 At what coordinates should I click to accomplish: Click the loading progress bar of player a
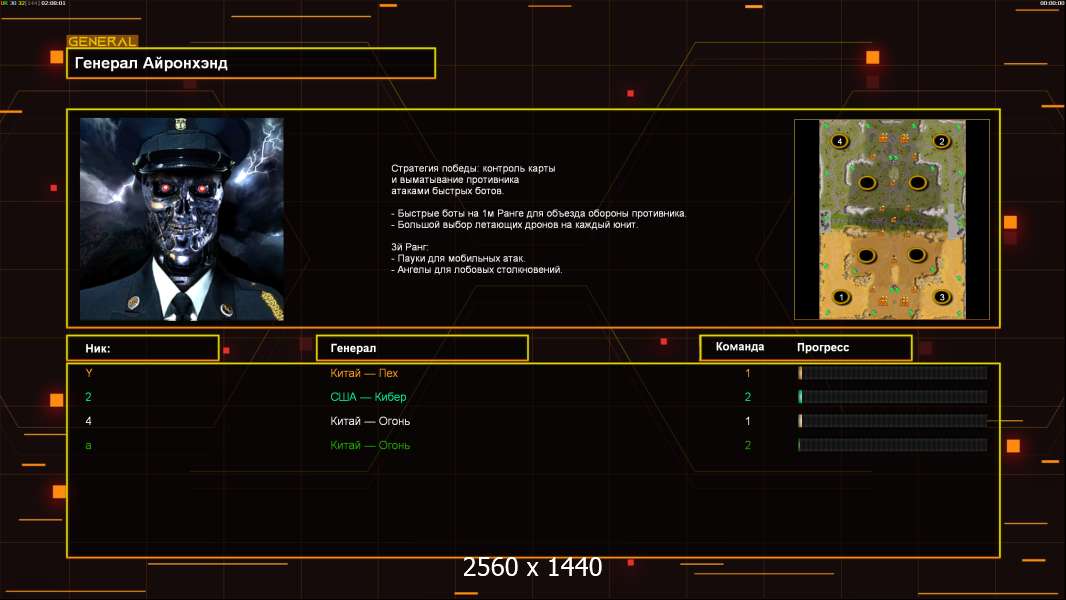pos(893,445)
